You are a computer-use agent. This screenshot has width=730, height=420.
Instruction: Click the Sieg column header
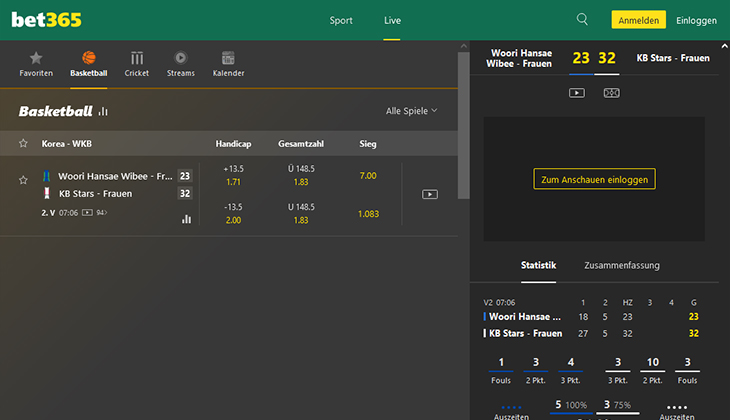pyautogui.click(x=368, y=144)
